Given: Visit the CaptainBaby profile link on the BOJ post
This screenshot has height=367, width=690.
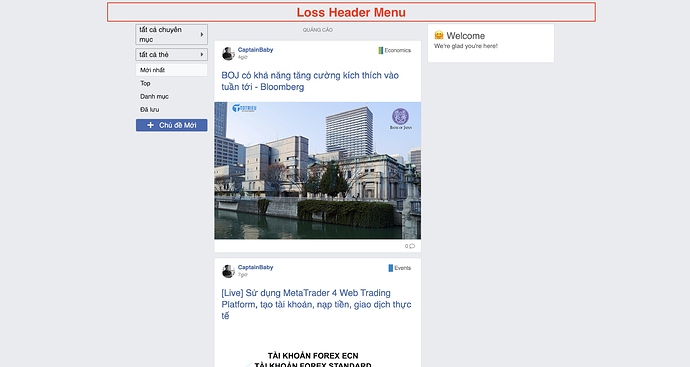Looking at the screenshot, I should point(256,50).
